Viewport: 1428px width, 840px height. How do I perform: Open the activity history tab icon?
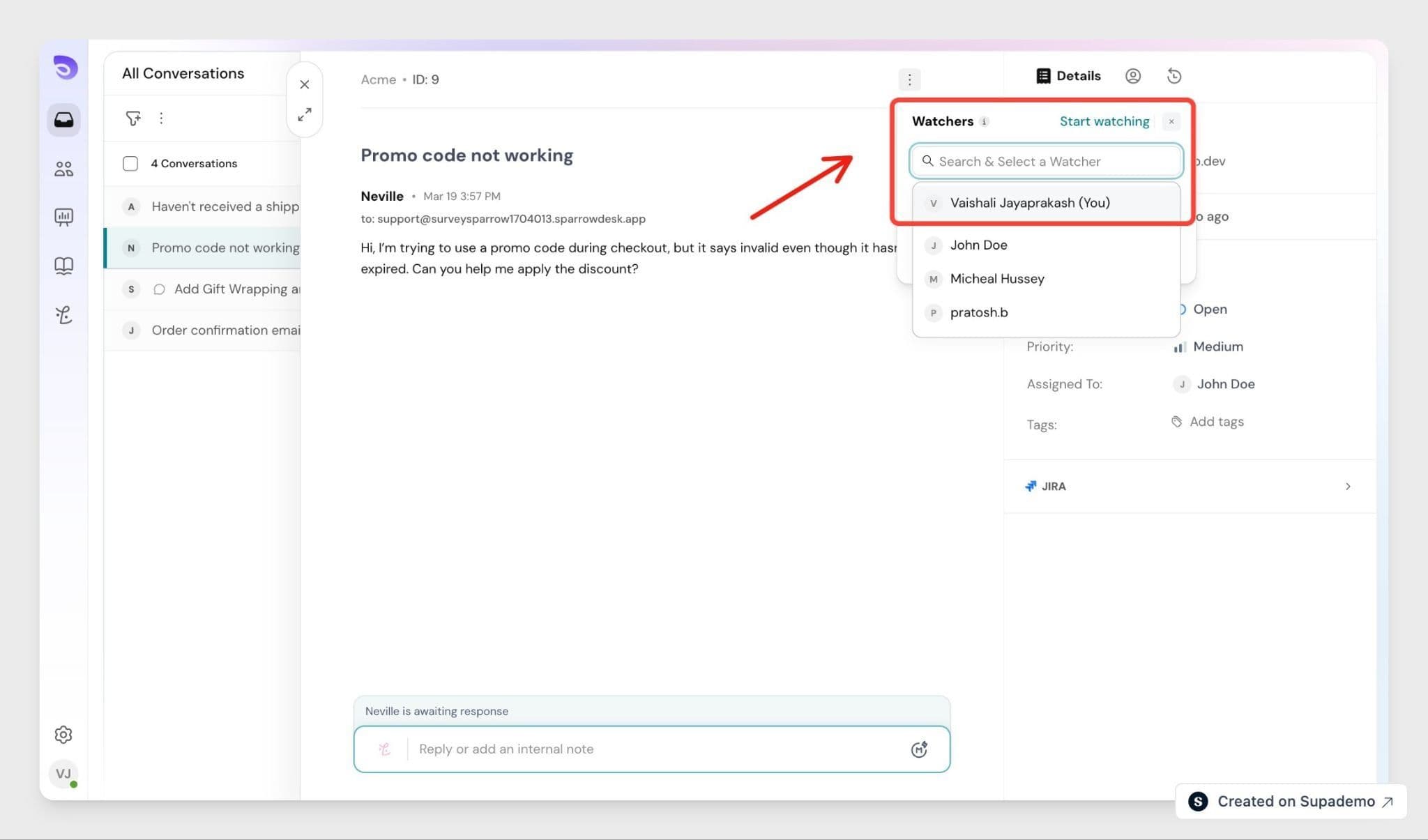pyautogui.click(x=1174, y=76)
